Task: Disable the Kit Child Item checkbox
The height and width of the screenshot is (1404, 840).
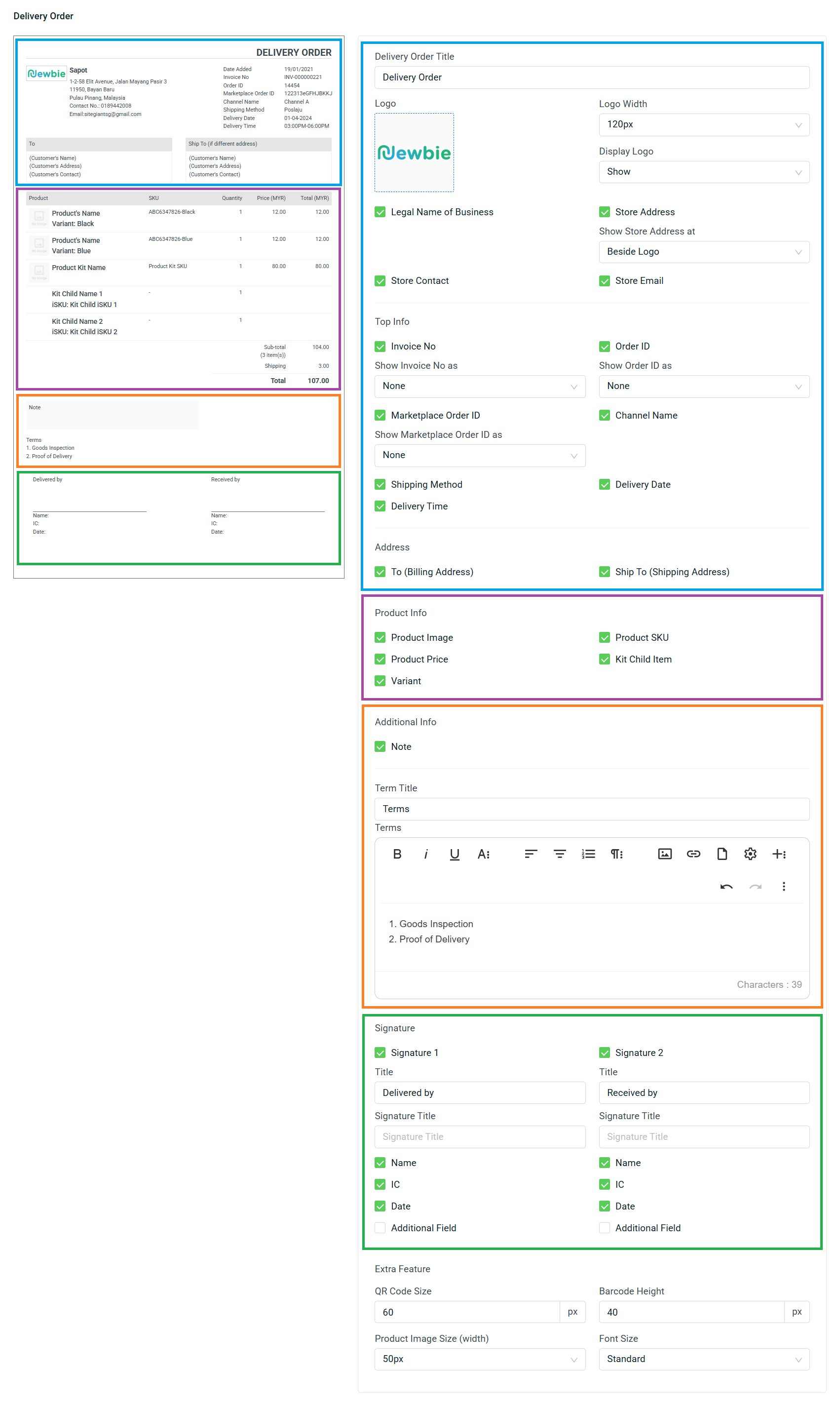Action: click(x=605, y=659)
